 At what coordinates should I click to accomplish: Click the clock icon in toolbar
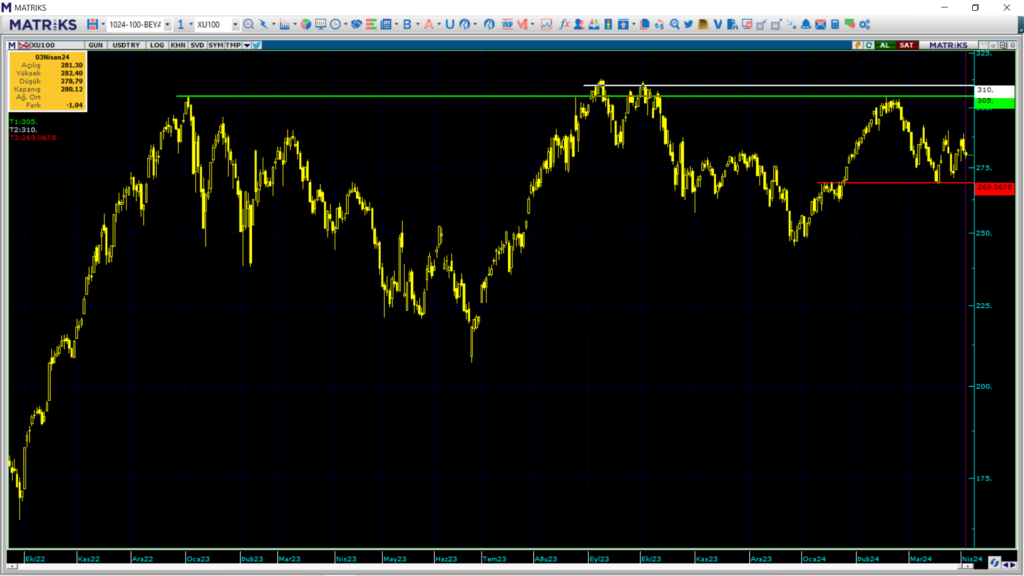336,23
